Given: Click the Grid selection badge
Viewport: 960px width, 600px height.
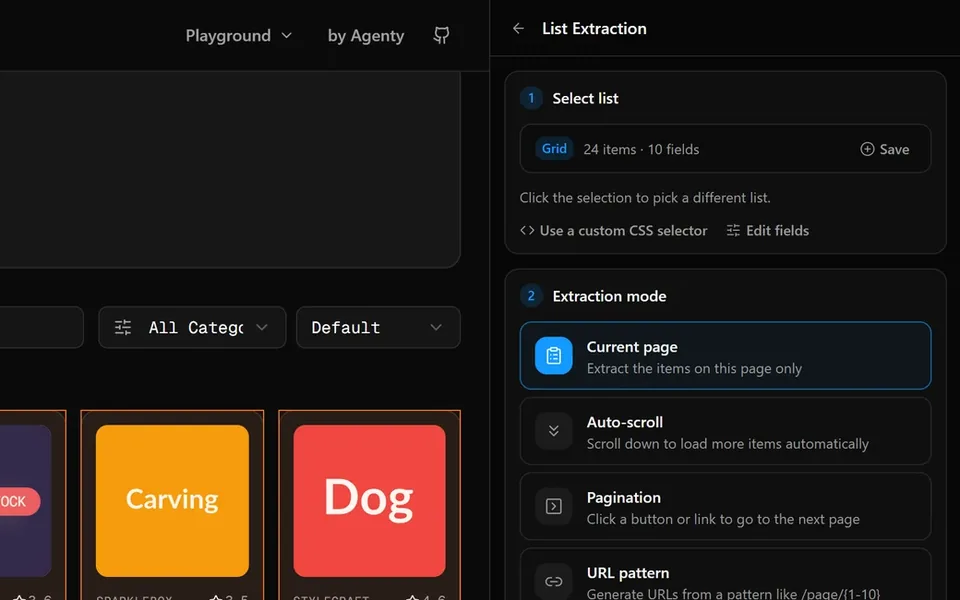Looking at the screenshot, I should coord(554,148).
